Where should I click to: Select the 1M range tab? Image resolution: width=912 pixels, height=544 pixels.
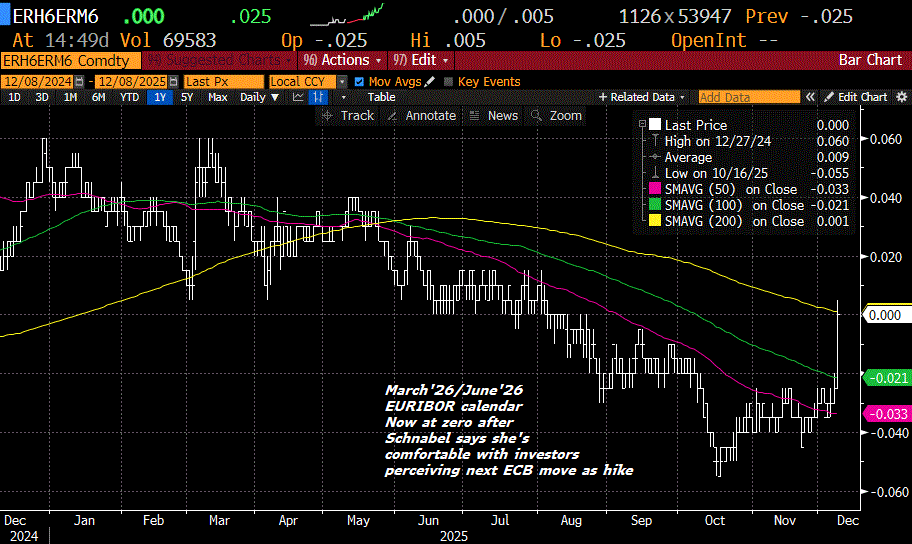70,97
